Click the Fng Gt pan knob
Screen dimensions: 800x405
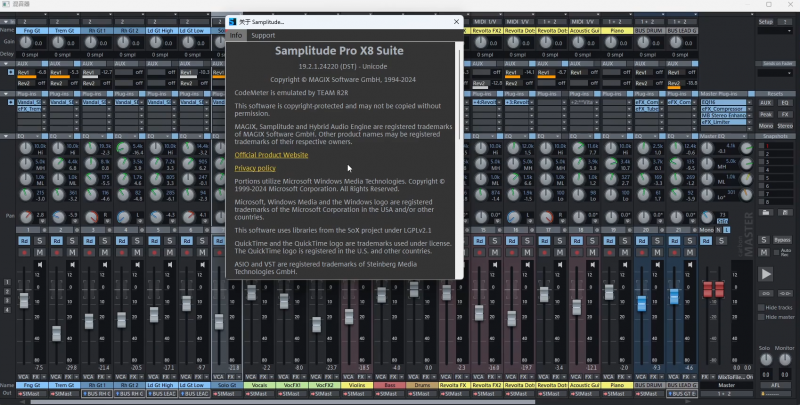26,217
